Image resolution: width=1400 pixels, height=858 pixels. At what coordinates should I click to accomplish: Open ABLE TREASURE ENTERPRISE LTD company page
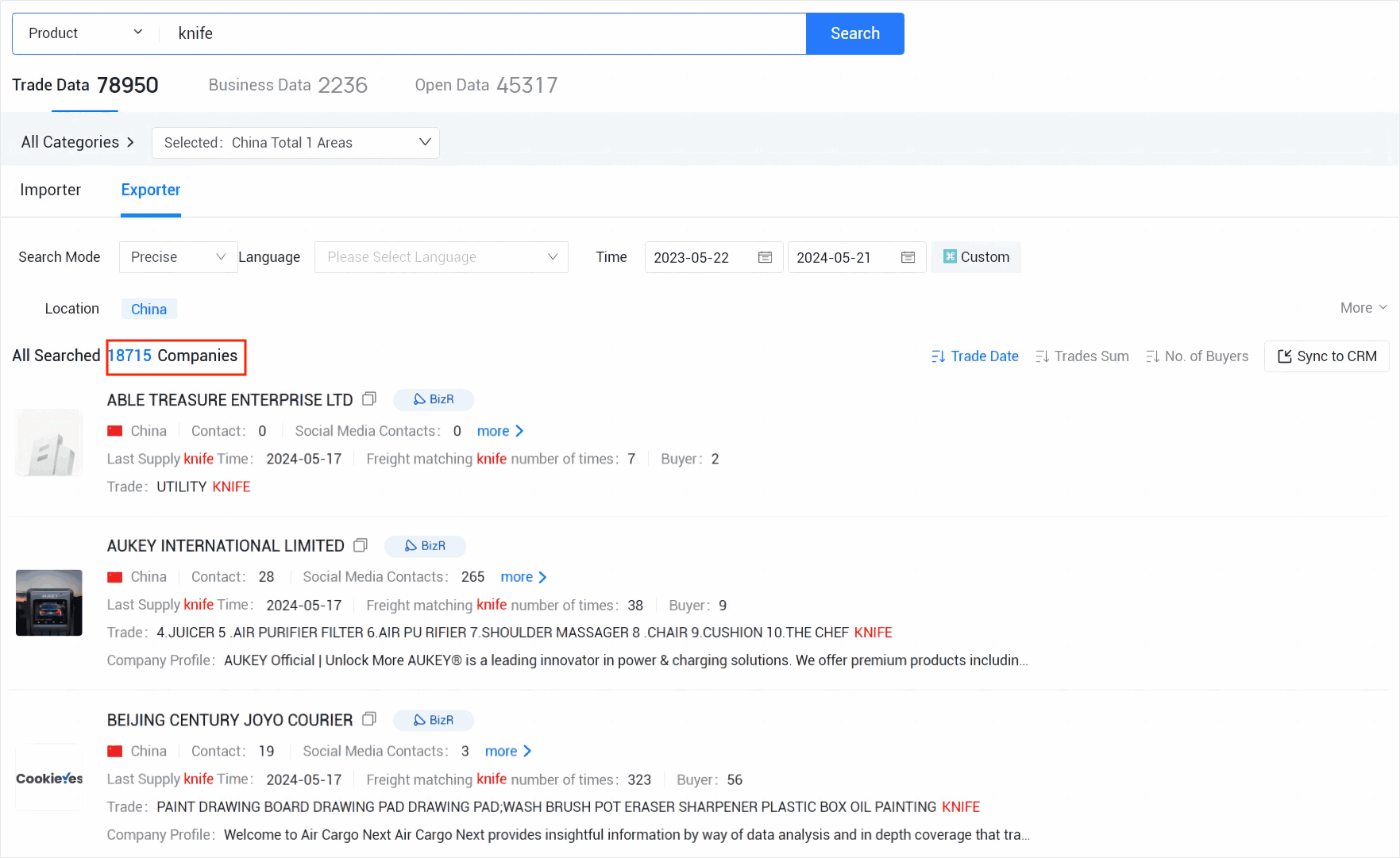click(229, 400)
